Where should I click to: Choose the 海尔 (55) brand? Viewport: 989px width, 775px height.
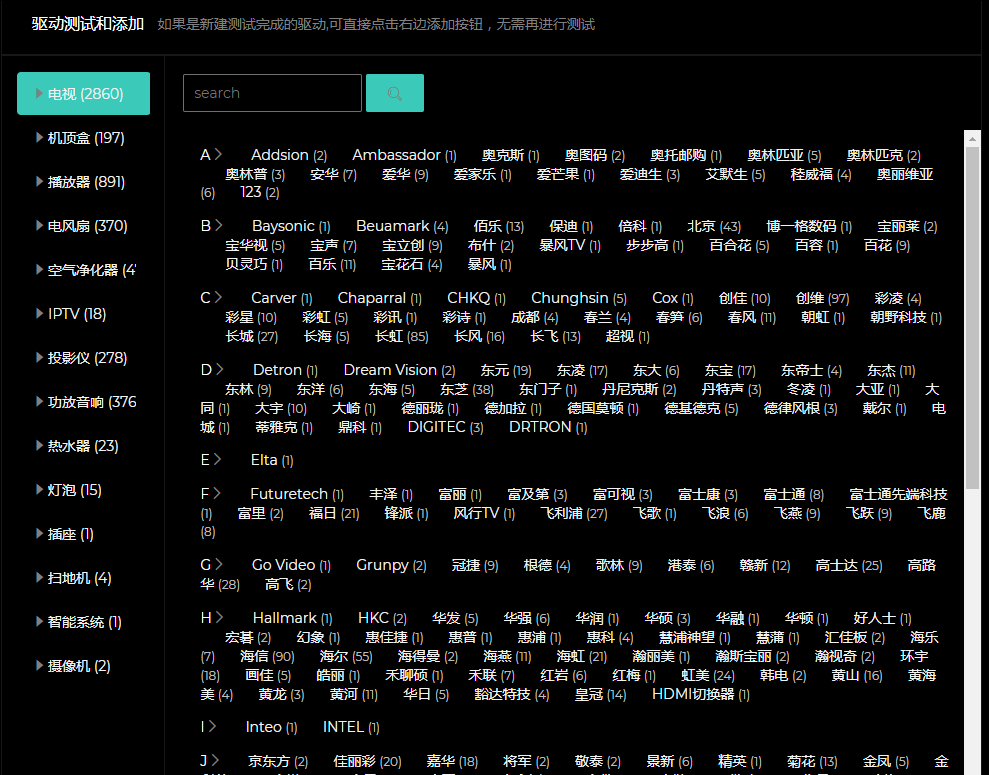(346, 656)
